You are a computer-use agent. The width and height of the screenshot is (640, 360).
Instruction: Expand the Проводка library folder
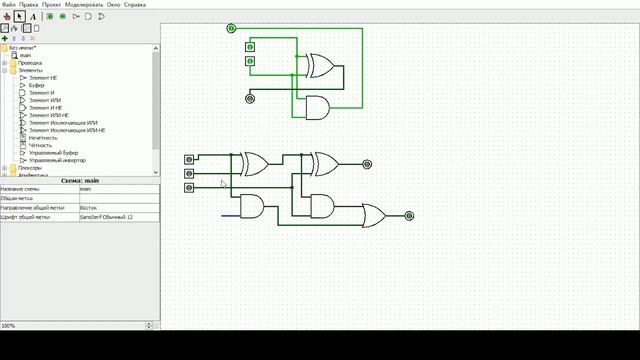coord(5,63)
